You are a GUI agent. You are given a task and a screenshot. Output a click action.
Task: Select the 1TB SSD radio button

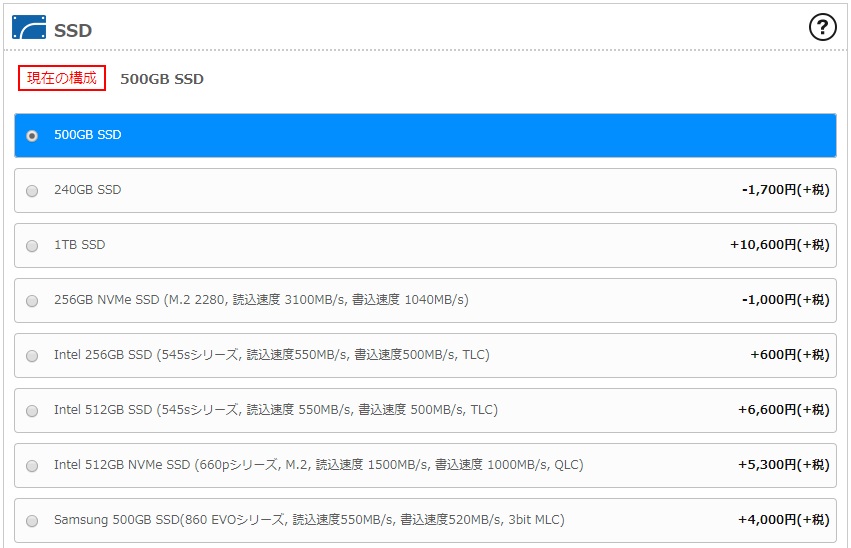(32, 245)
